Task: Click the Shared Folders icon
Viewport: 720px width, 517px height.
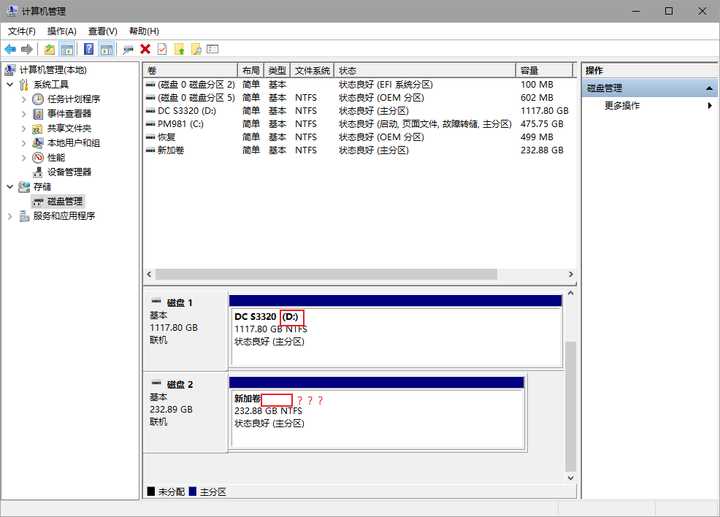Action: point(38,129)
